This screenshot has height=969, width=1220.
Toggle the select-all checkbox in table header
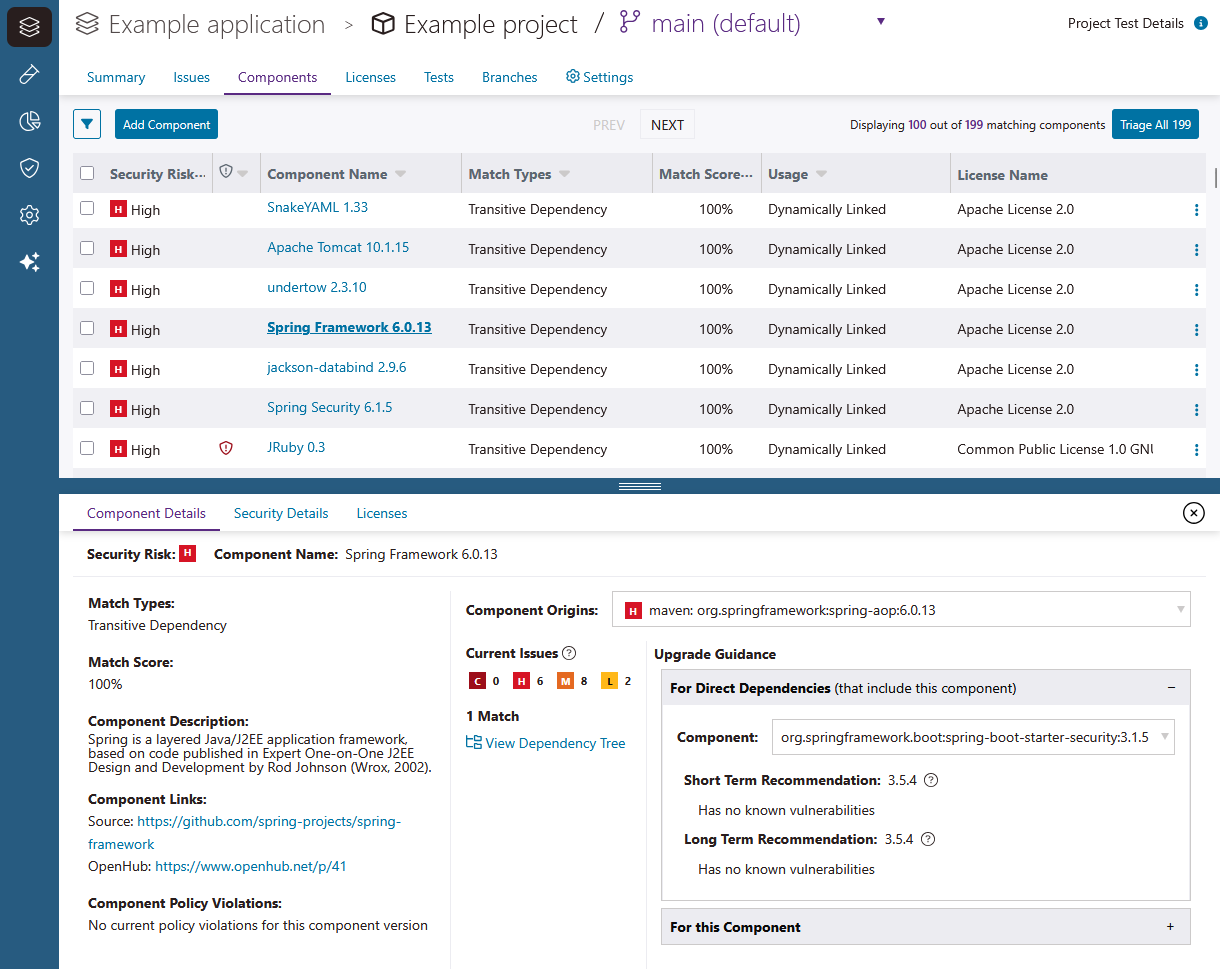coord(87,173)
